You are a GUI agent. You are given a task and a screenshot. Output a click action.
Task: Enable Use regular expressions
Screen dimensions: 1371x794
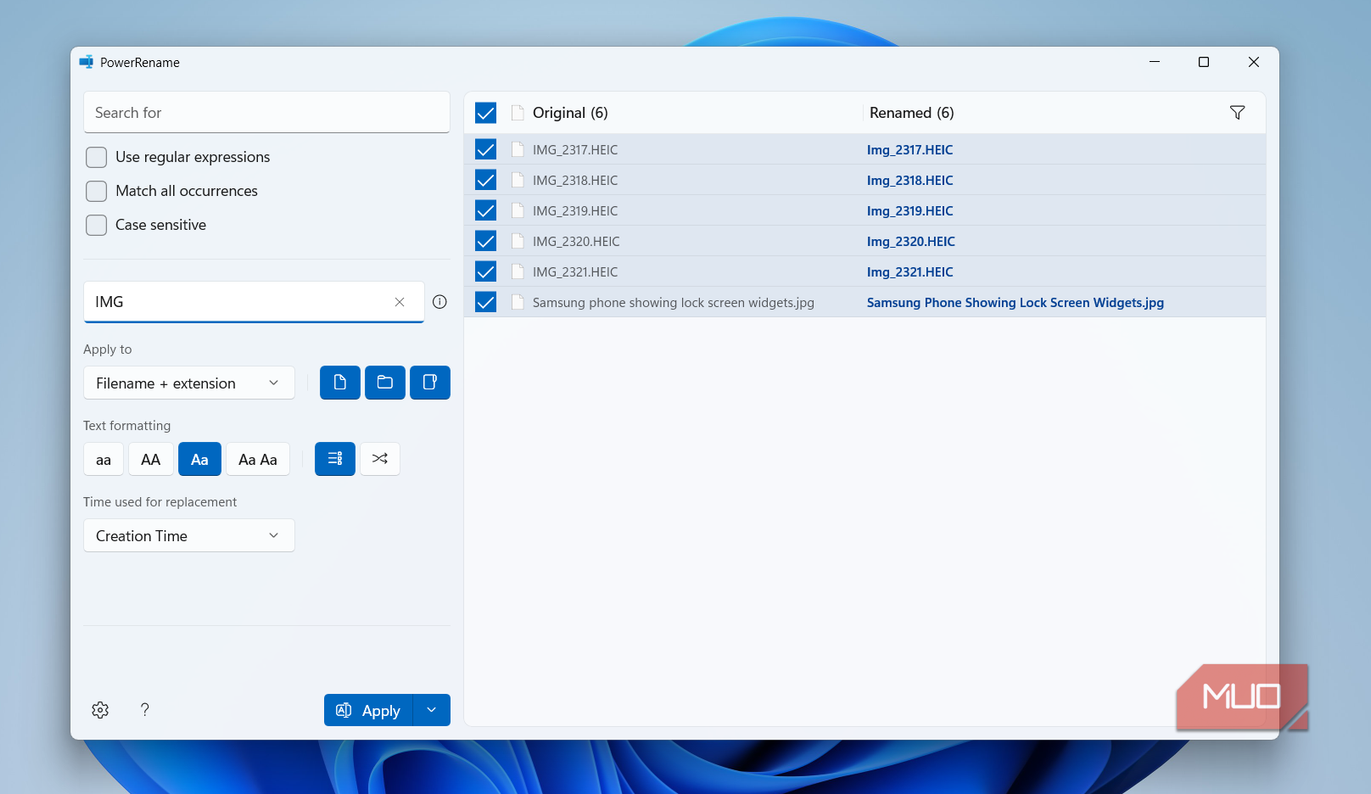coord(96,157)
